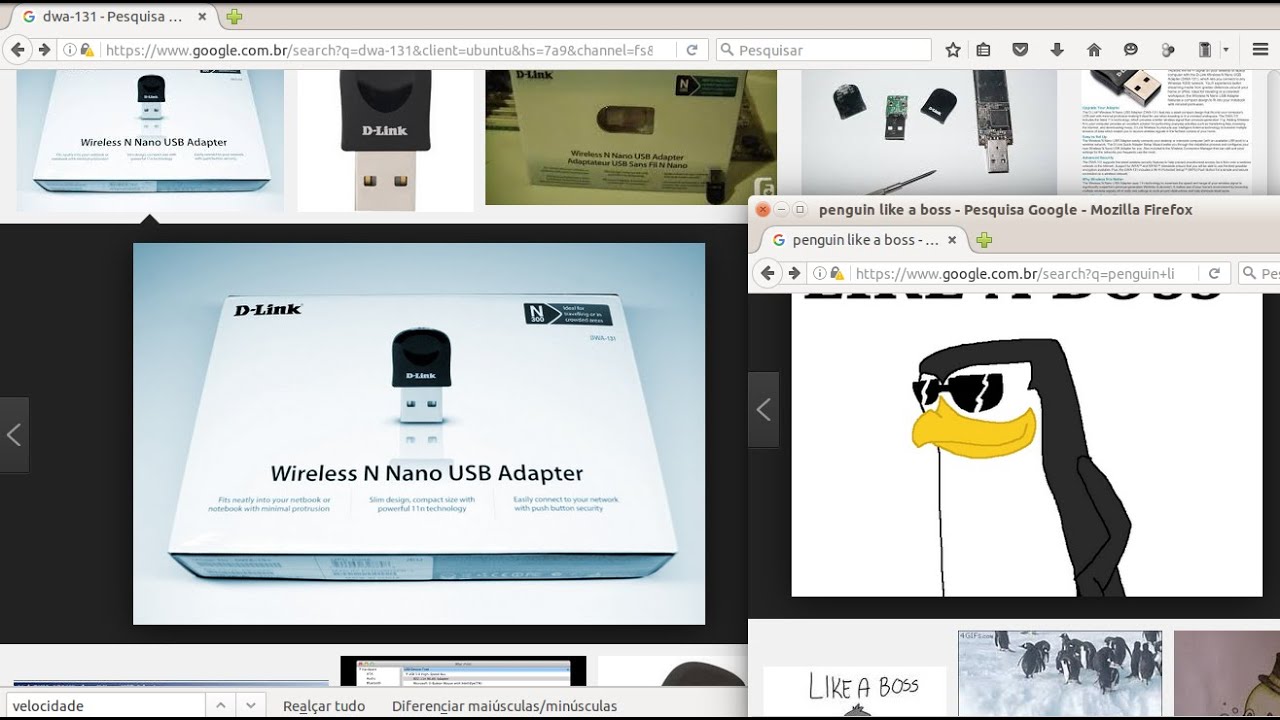Image resolution: width=1280 pixels, height=720 pixels.
Task: Open the D-Link white box thumbnail
Action: (x=150, y=140)
